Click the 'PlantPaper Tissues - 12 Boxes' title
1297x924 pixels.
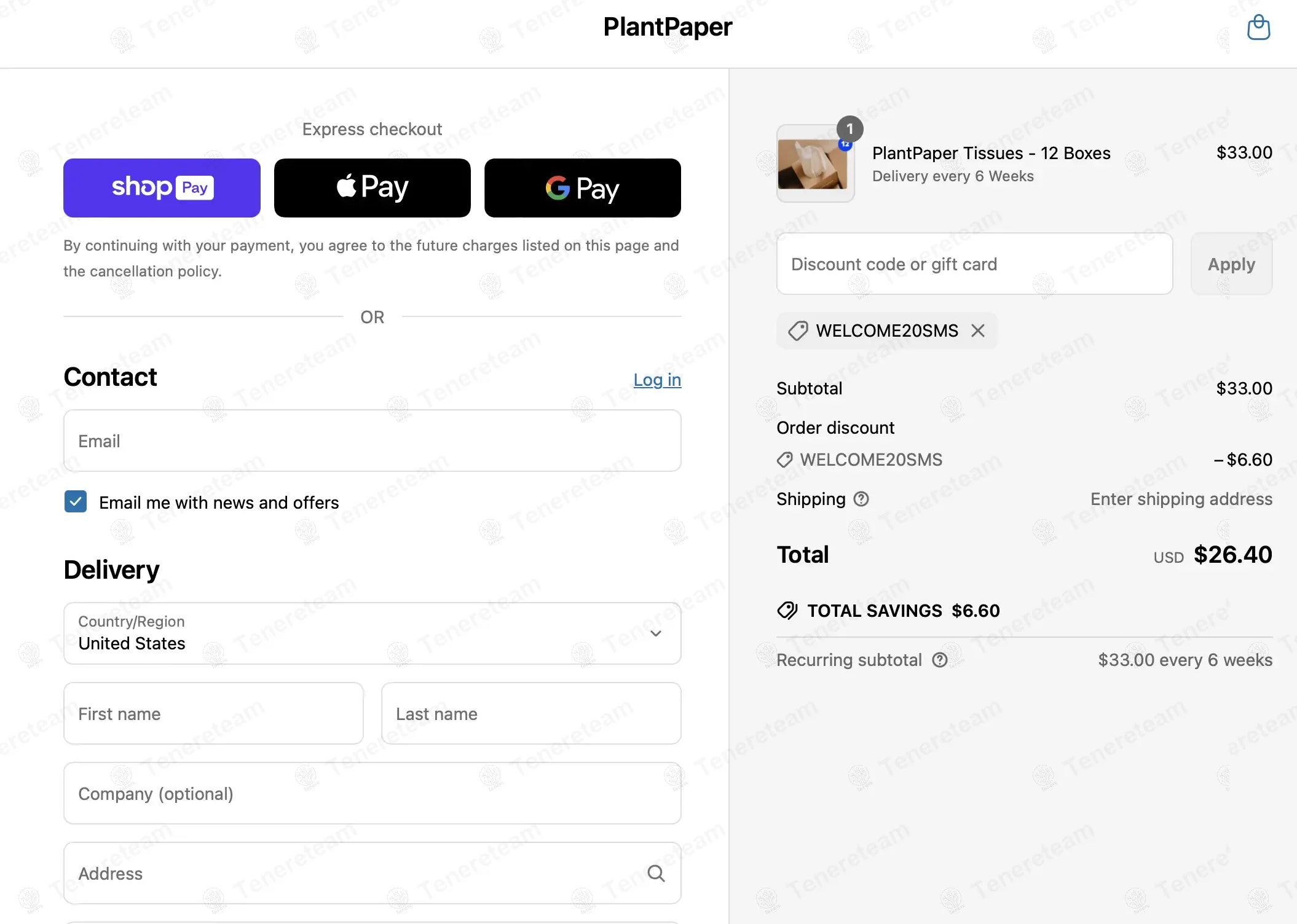pyautogui.click(x=991, y=153)
